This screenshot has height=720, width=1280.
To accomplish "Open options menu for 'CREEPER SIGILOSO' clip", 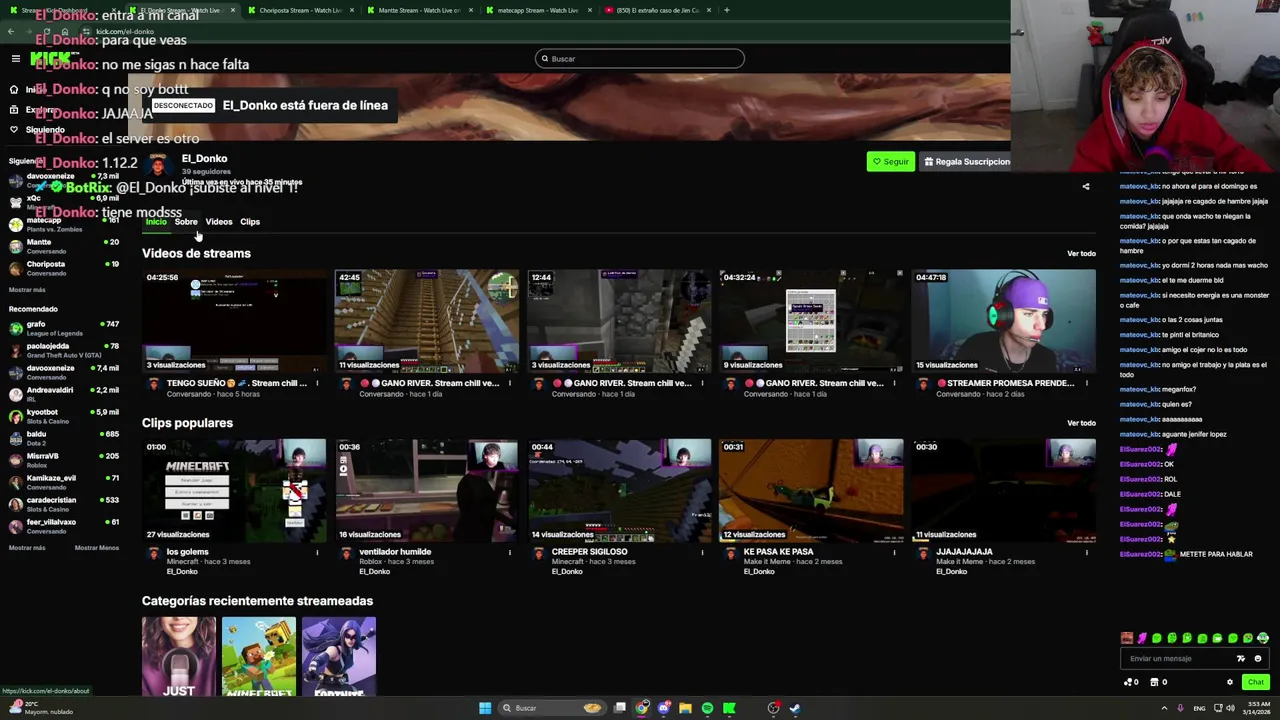I will click(702, 552).
